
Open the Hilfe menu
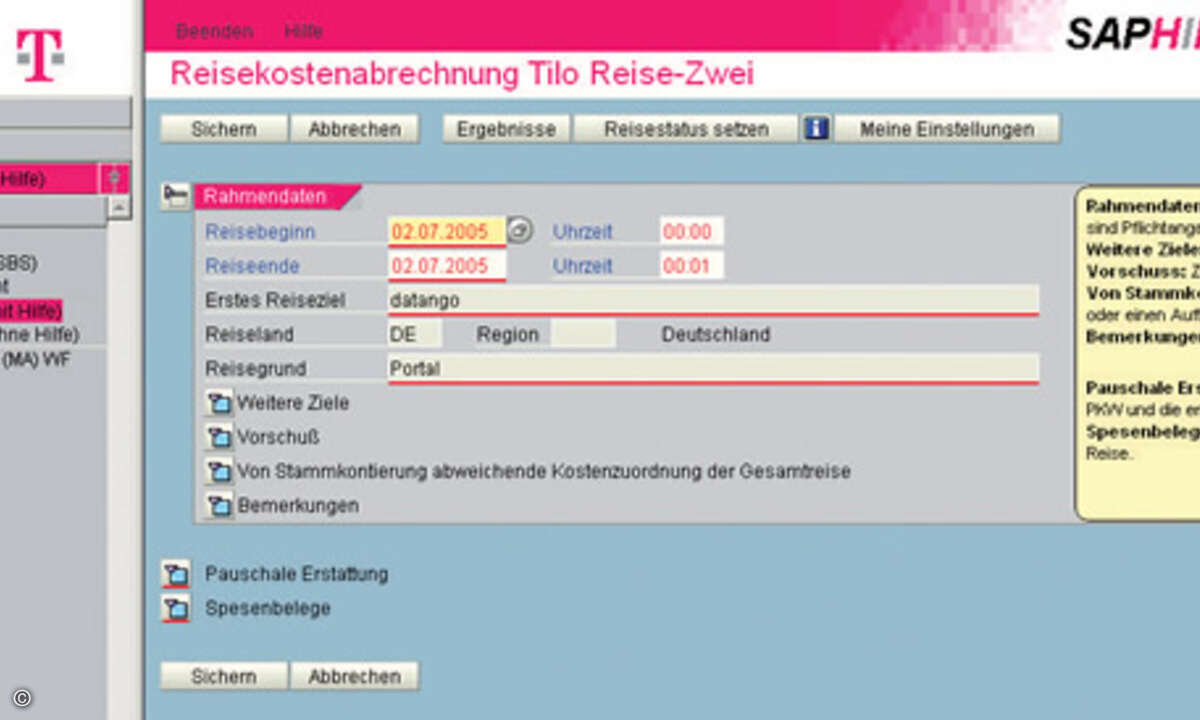tap(303, 31)
